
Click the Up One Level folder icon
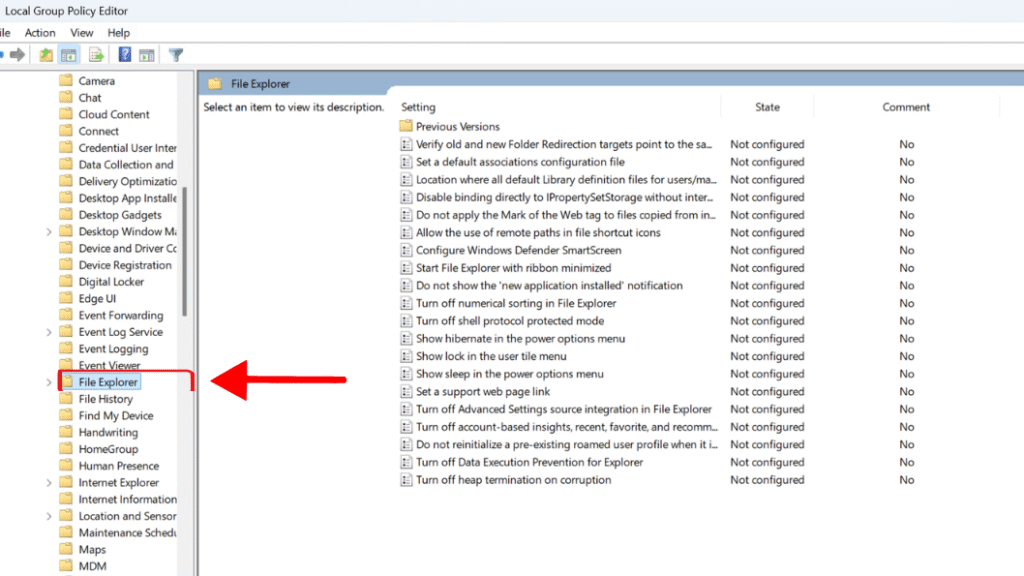click(x=46, y=55)
